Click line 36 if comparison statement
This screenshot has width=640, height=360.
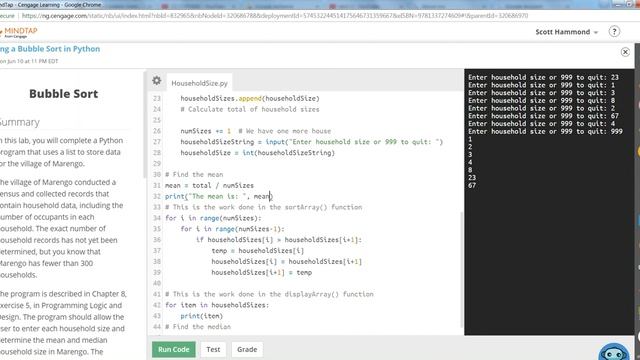(x=279, y=240)
